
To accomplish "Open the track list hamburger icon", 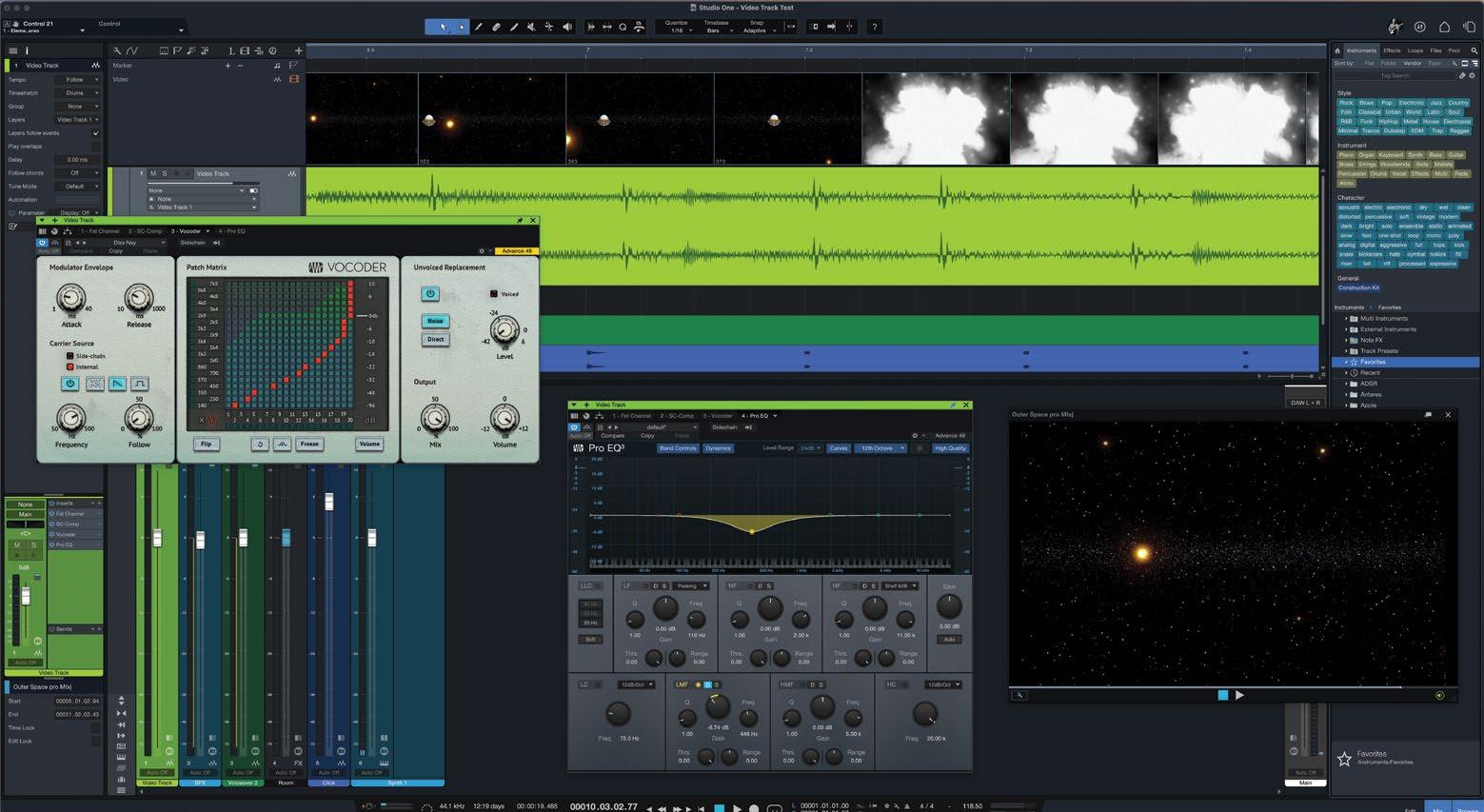I will coord(13,50).
